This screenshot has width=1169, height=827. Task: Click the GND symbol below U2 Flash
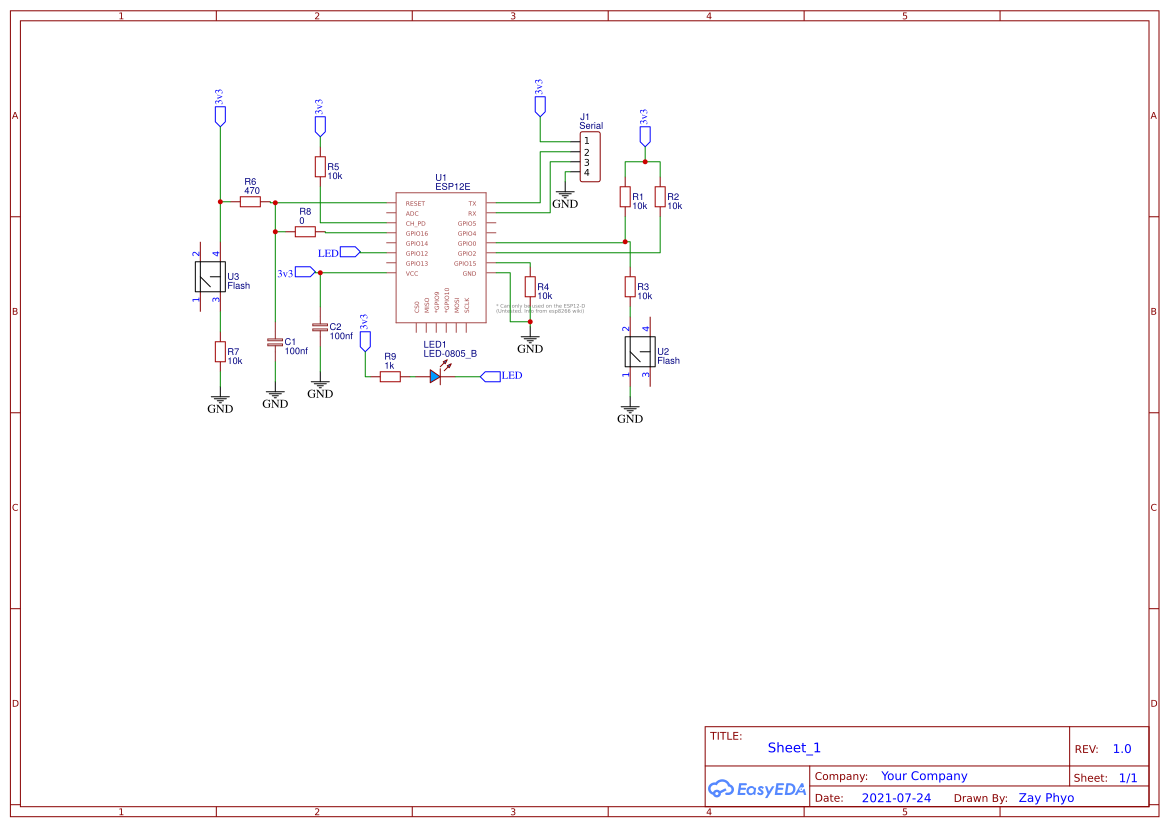pos(630,415)
